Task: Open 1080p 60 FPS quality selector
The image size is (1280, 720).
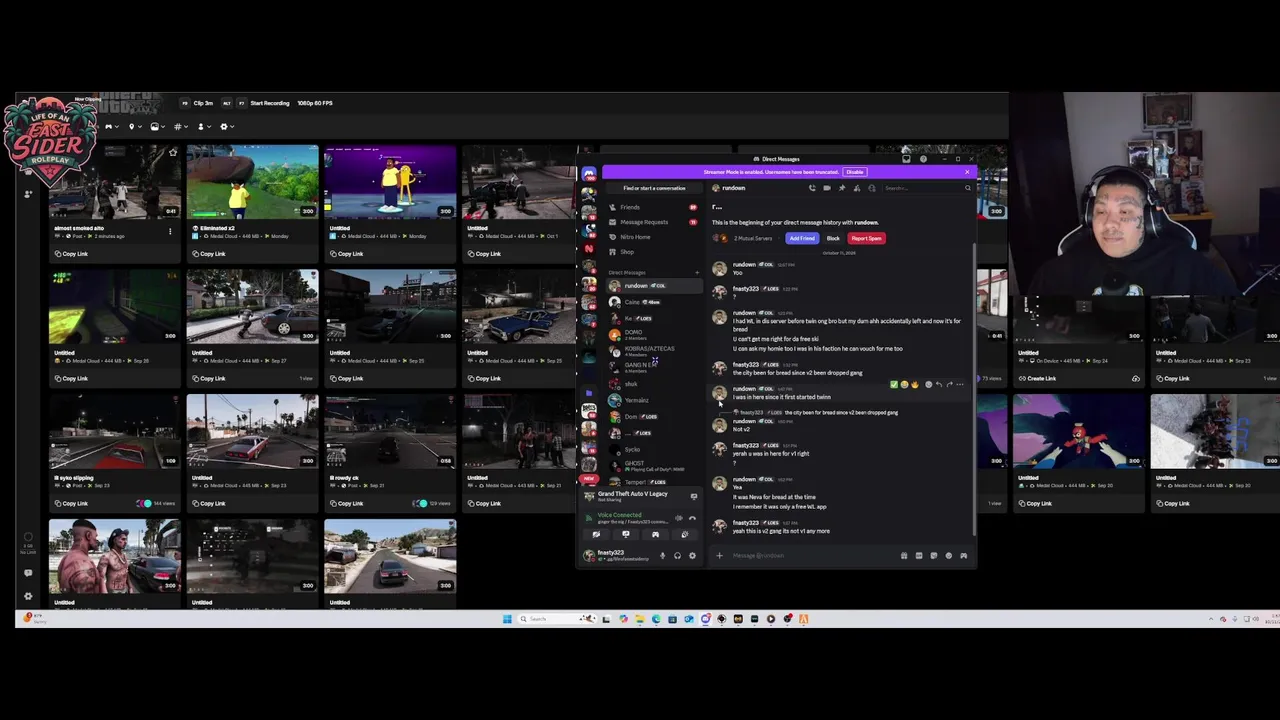Action: click(315, 103)
